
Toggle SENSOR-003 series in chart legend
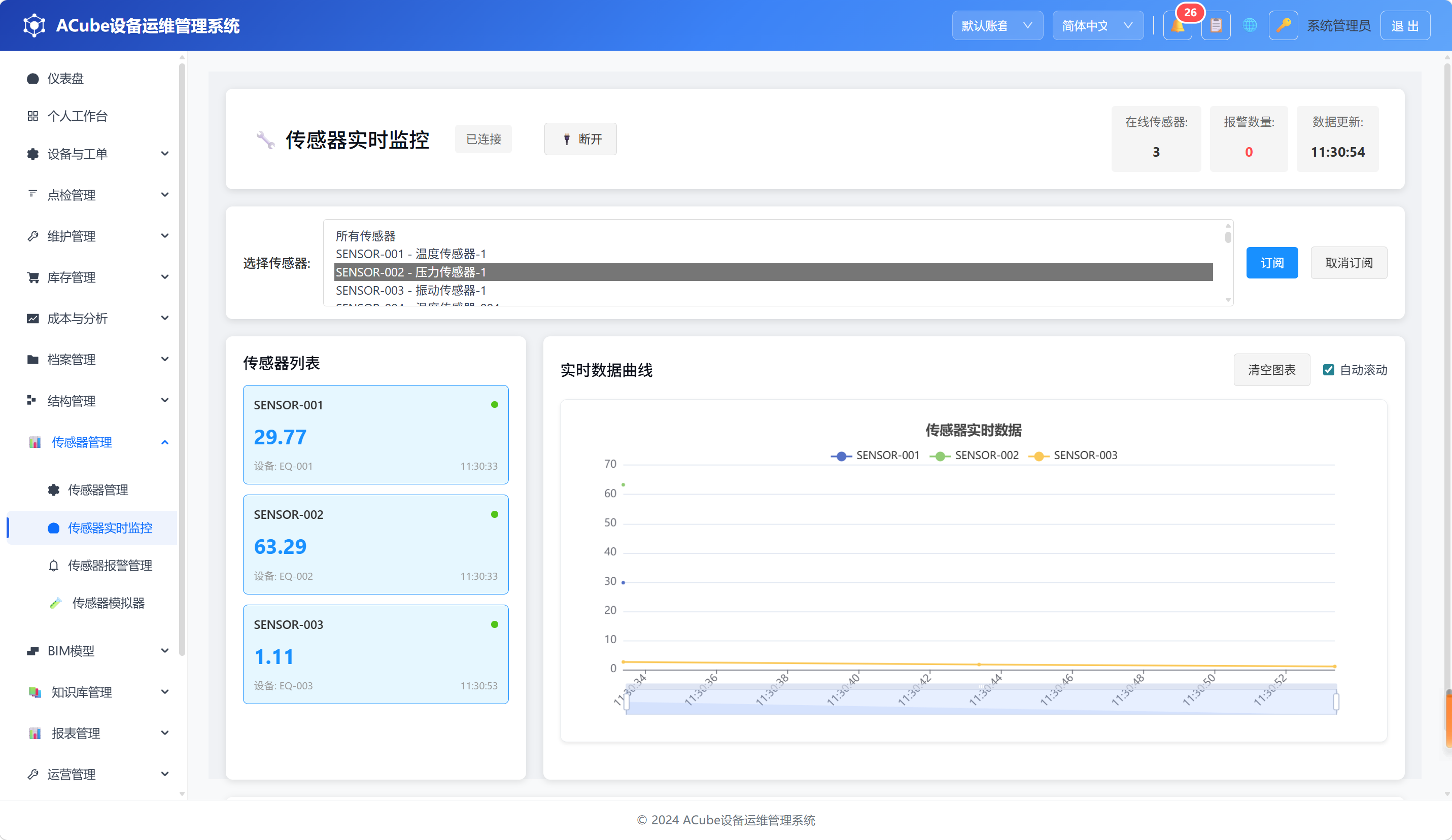pos(1073,455)
